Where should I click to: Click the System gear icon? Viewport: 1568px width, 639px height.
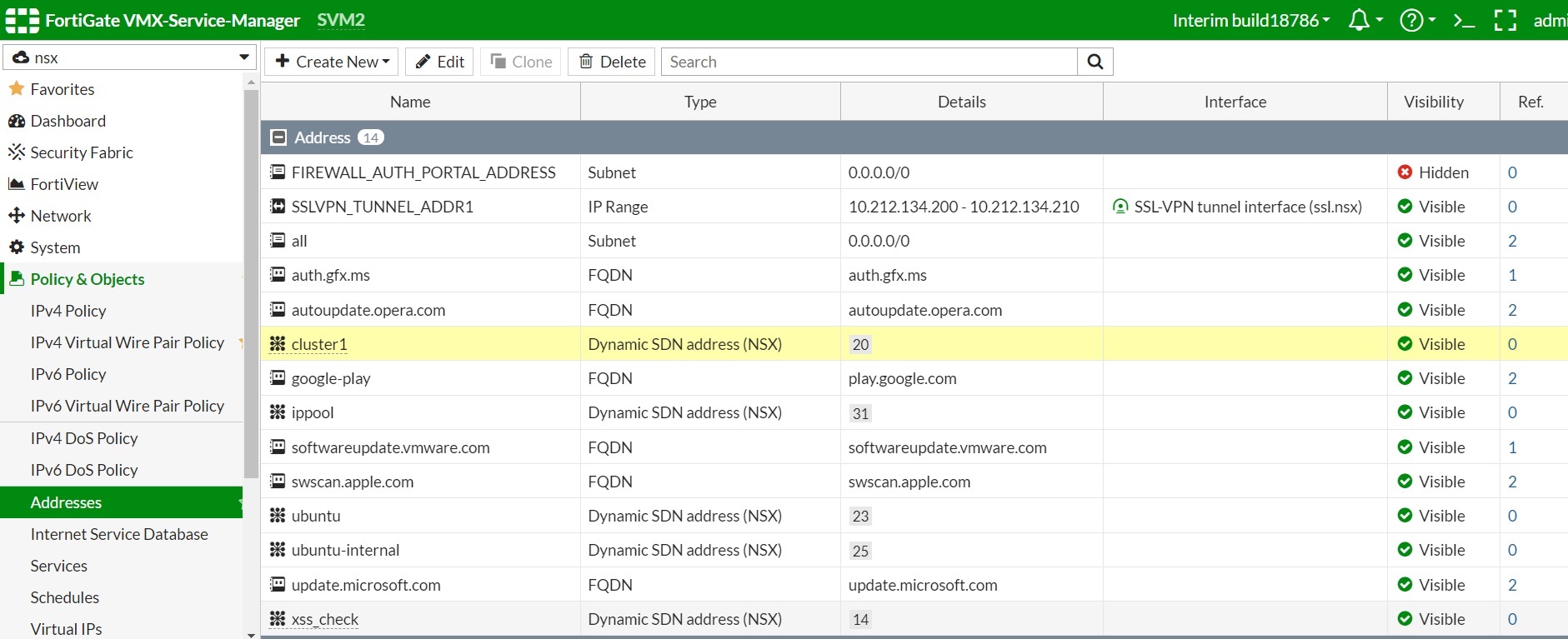click(x=16, y=247)
